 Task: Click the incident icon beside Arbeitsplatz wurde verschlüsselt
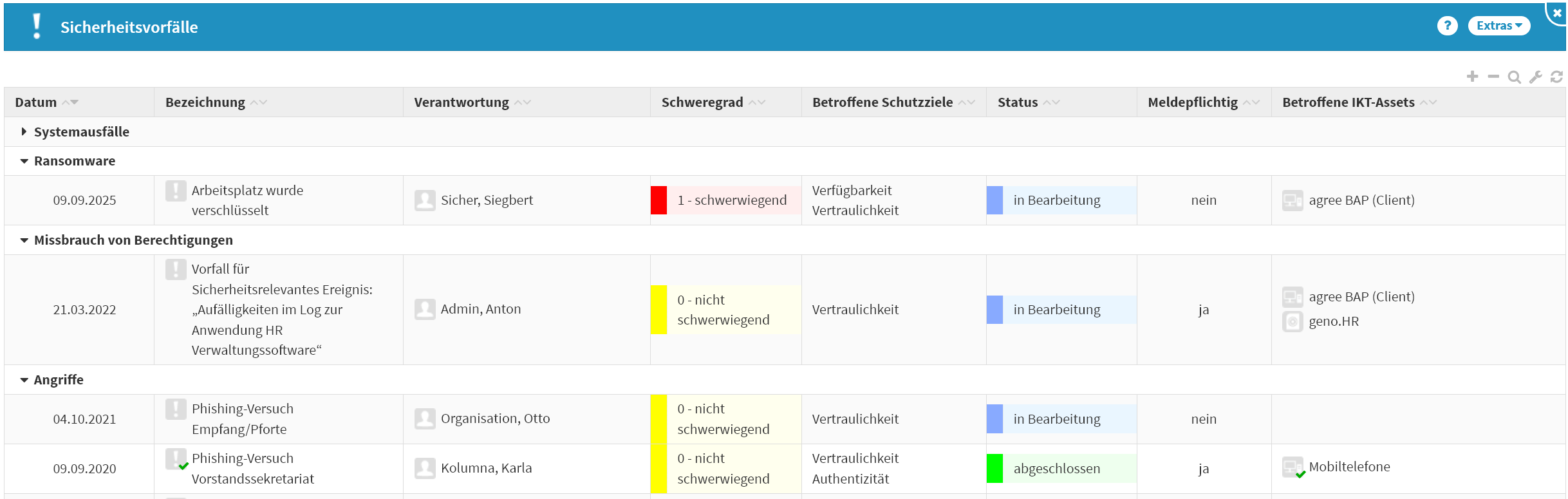tap(176, 191)
